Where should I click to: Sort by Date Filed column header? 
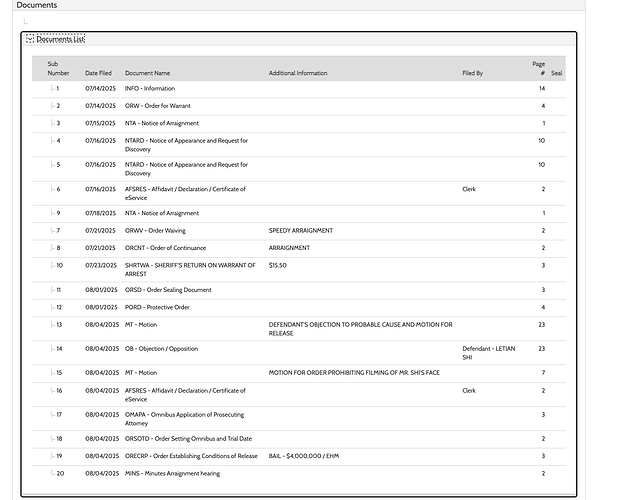98,73
